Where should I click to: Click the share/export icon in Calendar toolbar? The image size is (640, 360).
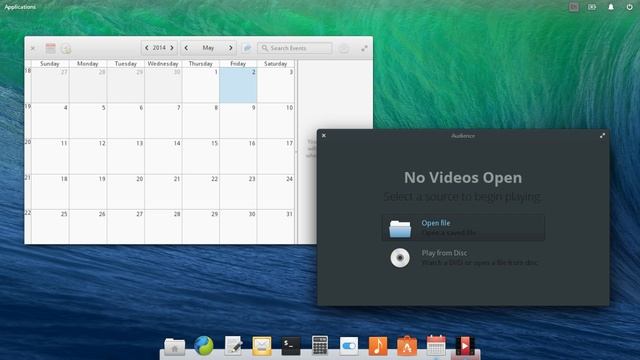(247, 48)
